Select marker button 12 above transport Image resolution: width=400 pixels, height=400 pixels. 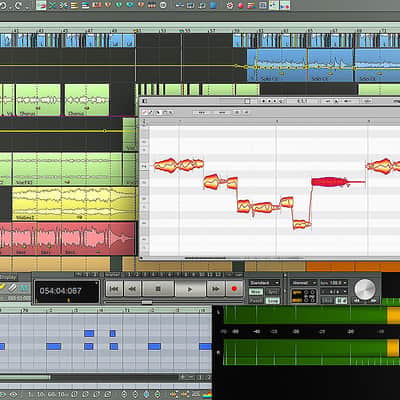[x=218, y=275]
